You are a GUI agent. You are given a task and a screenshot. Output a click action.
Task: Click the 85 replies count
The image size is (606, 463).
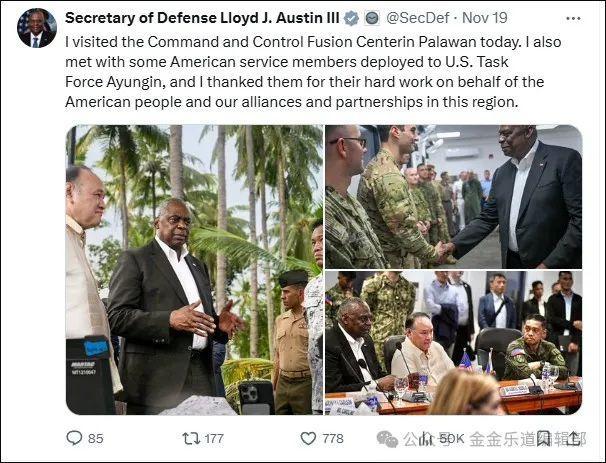pyautogui.click(x=95, y=439)
